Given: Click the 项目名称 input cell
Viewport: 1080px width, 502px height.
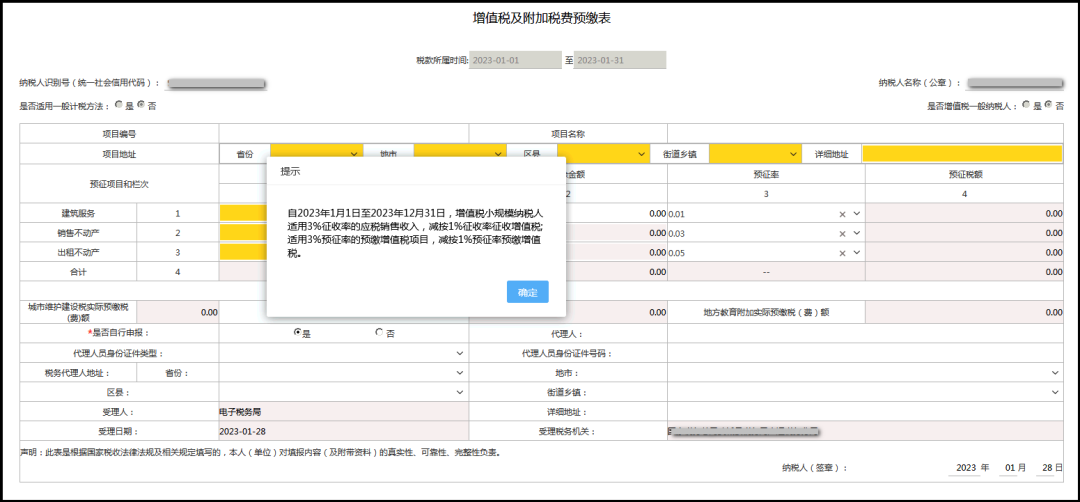Looking at the screenshot, I should (865, 134).
